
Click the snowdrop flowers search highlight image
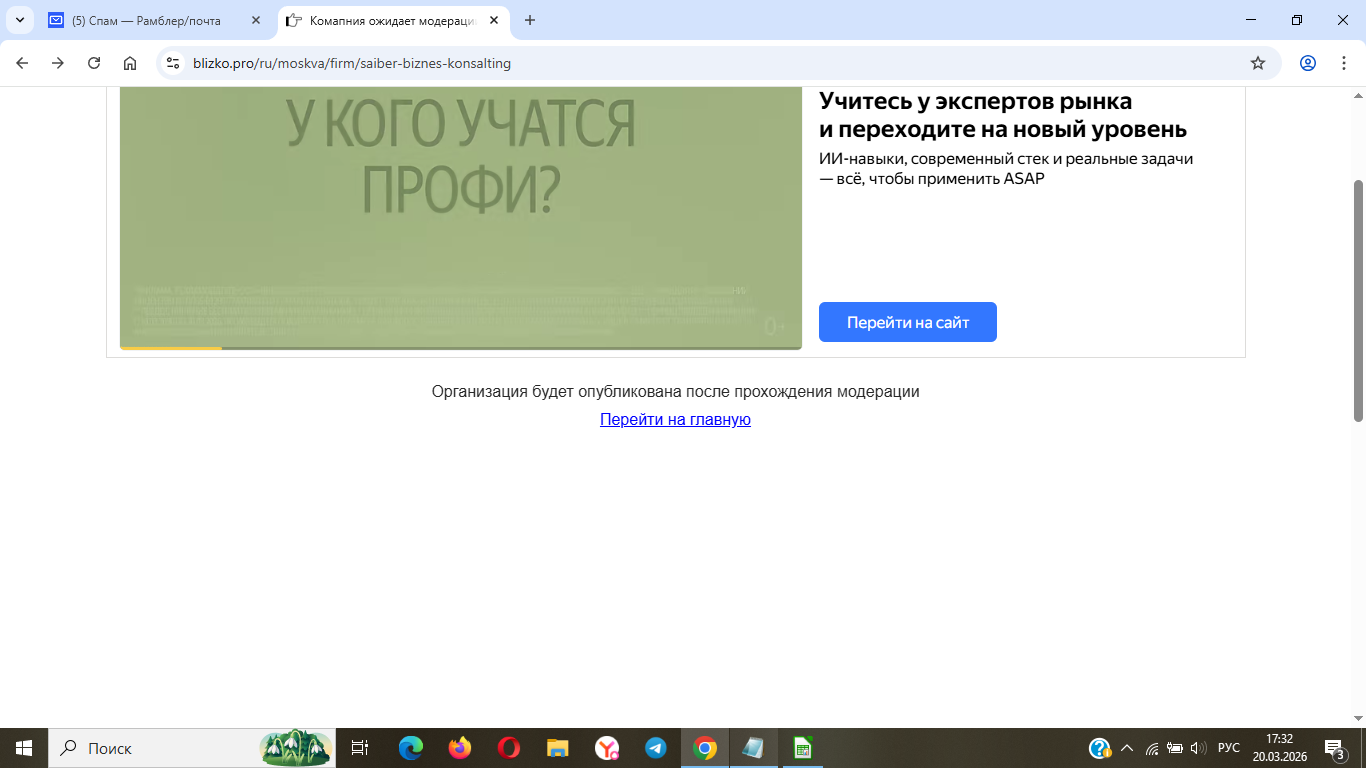296,748
